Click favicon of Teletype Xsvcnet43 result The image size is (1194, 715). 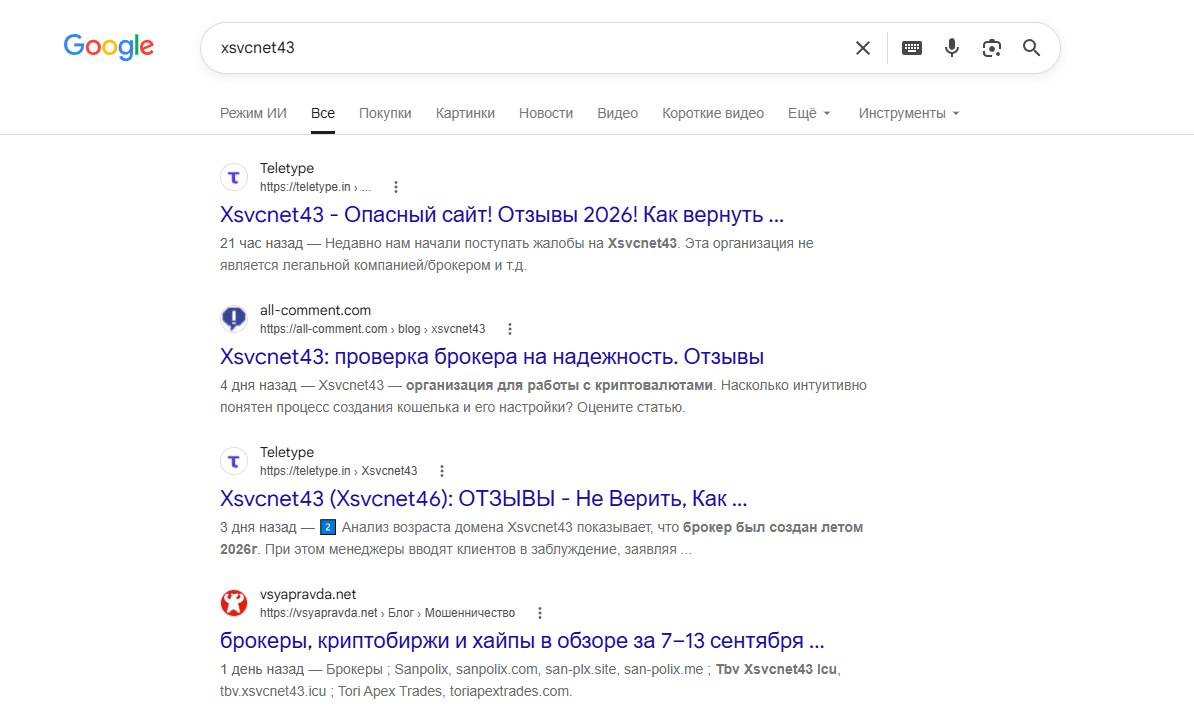pyautogui.click(x=234, y=461)
